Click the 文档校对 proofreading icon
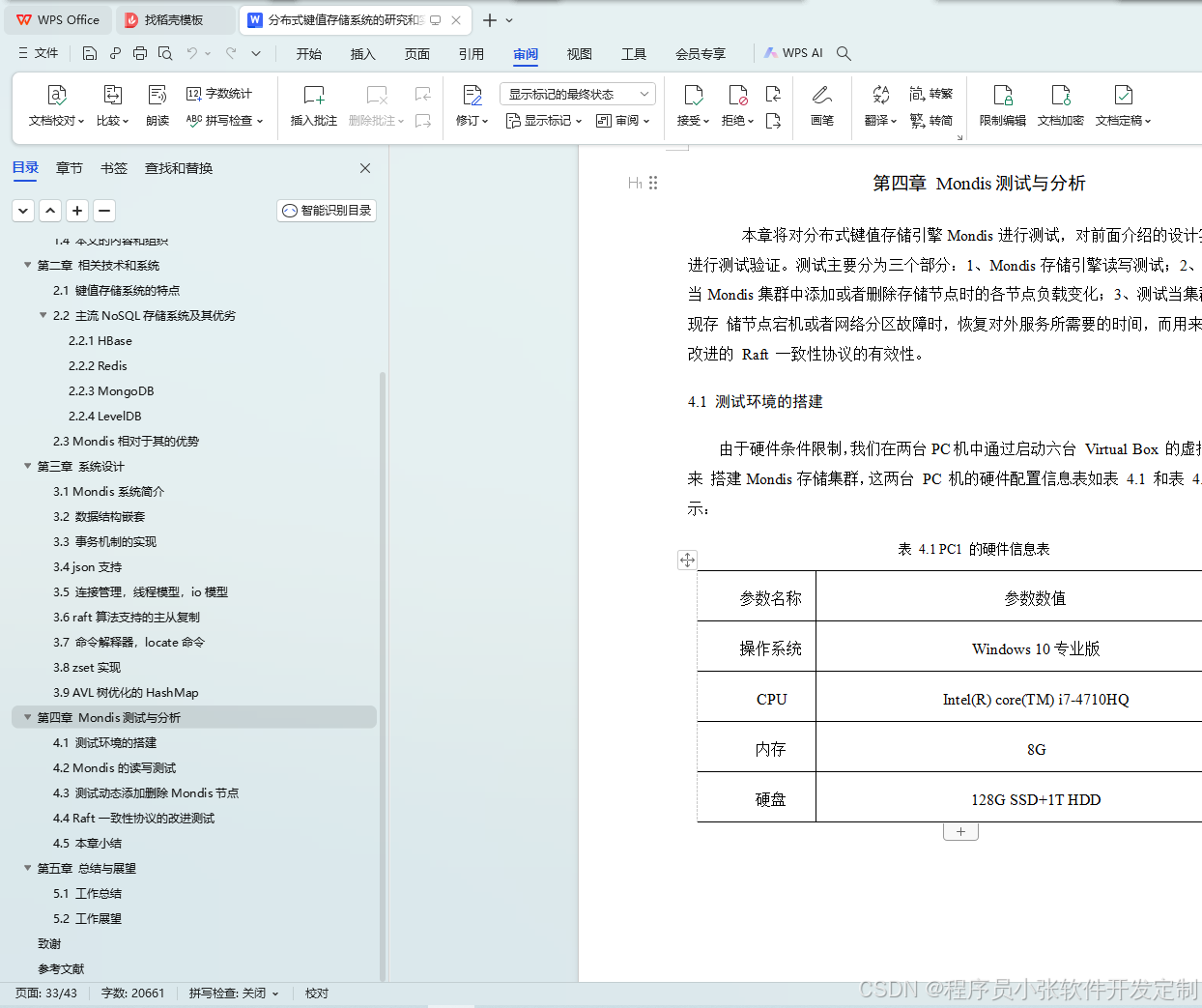Screen dimensions: 1202x1008 (56, 95)
